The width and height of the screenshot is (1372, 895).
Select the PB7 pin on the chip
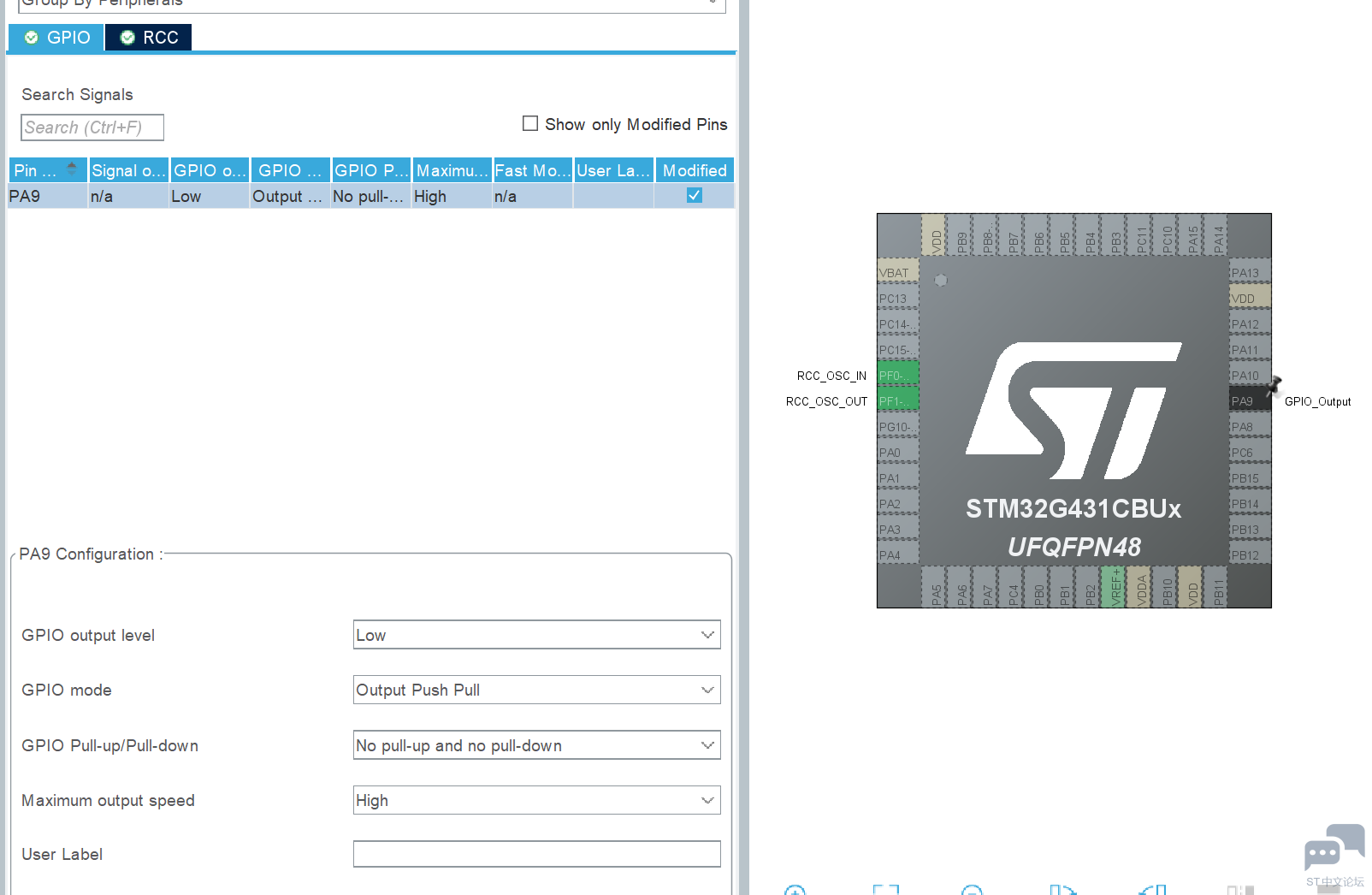(1011, 235)
